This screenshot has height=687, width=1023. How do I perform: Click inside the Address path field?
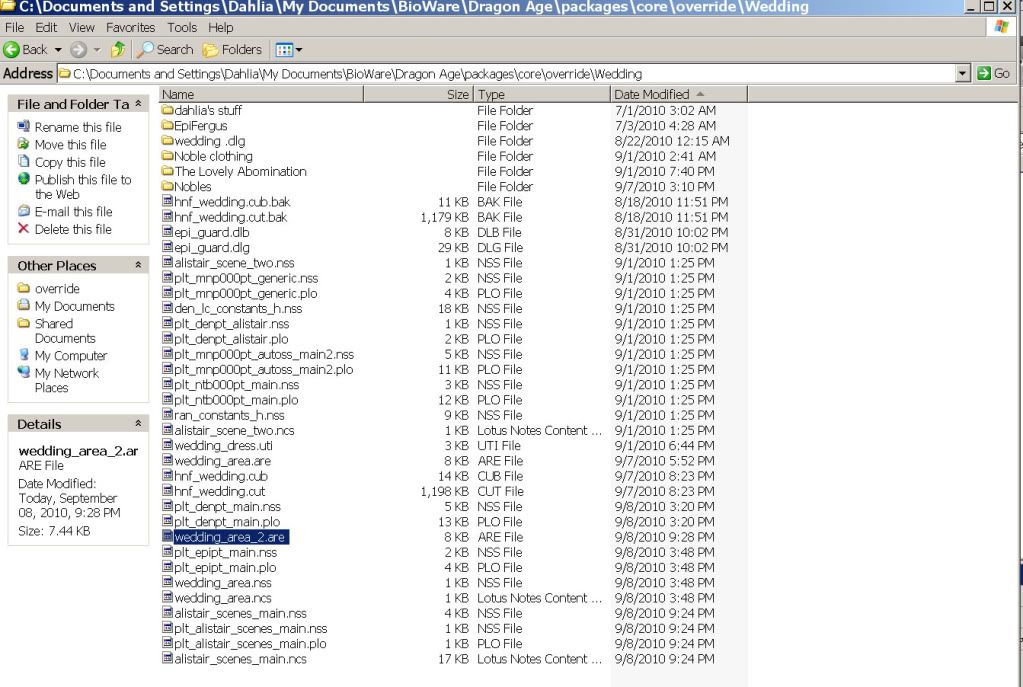[x=500, y=74]
